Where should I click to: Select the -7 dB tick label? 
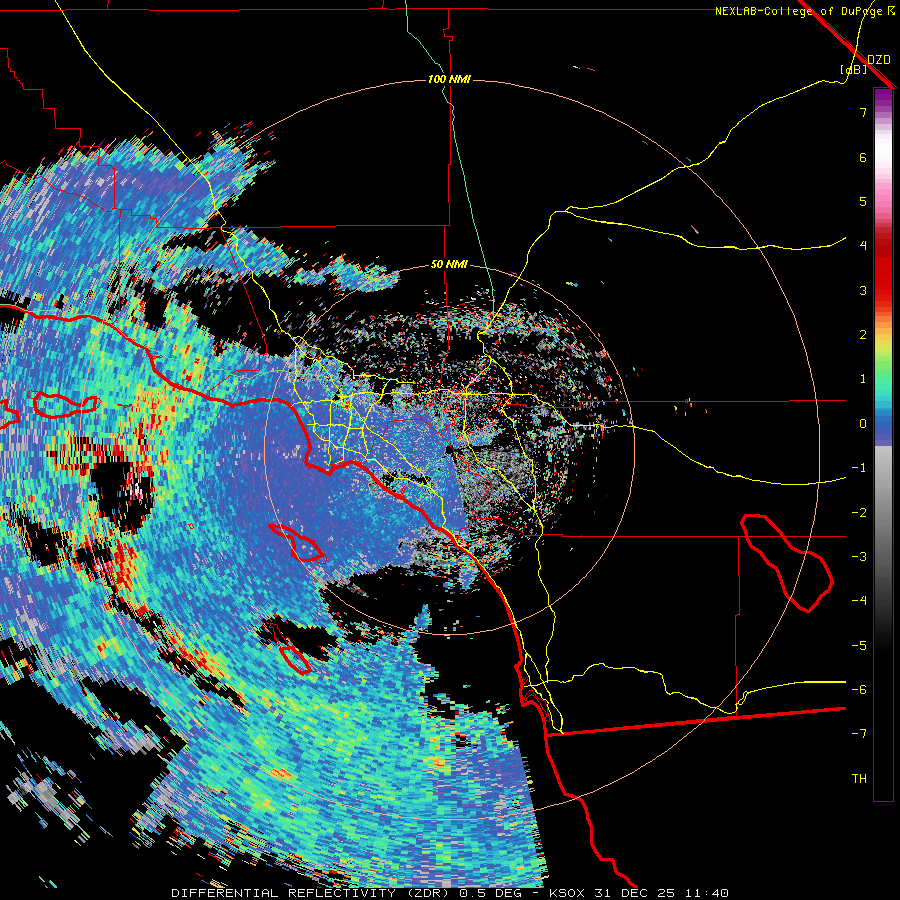(x=859, y=734)
